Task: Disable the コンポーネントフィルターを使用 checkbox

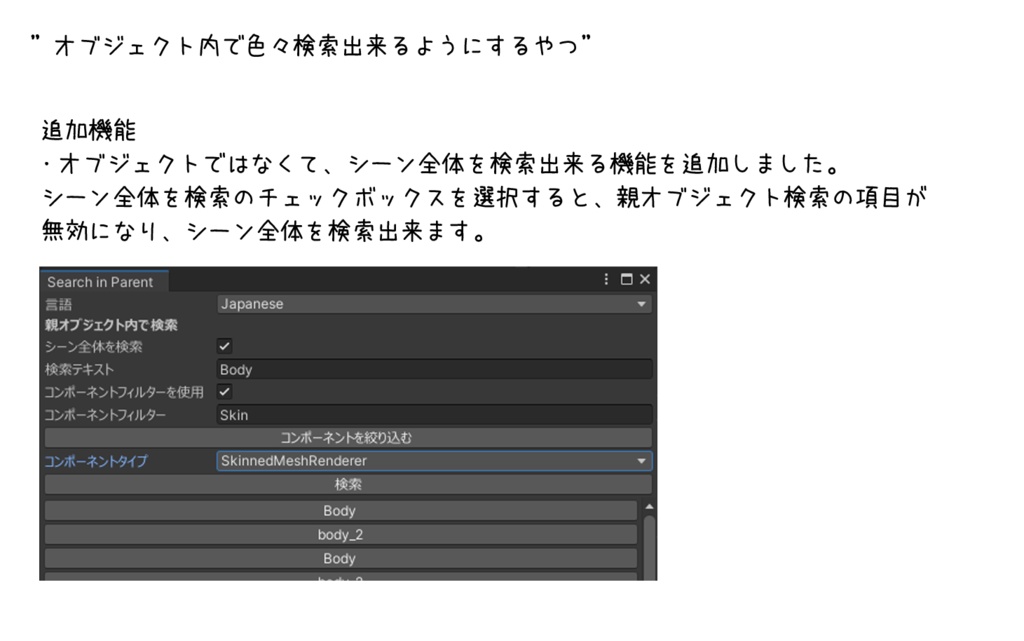Action: coord(222,391)
